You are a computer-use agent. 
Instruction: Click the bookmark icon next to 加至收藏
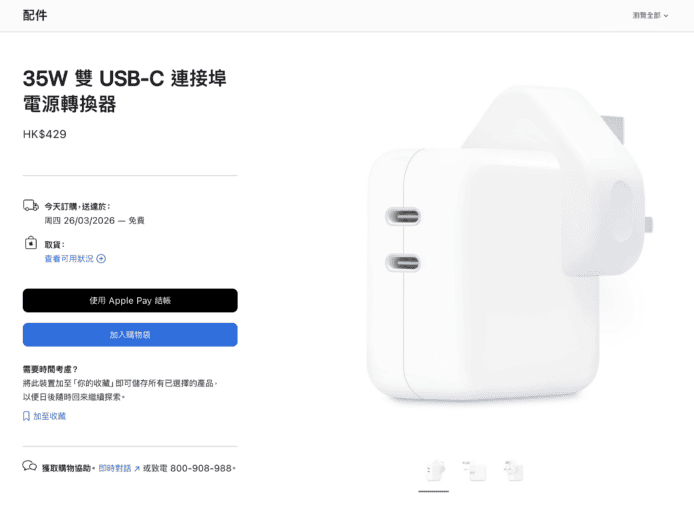[26, 416]
